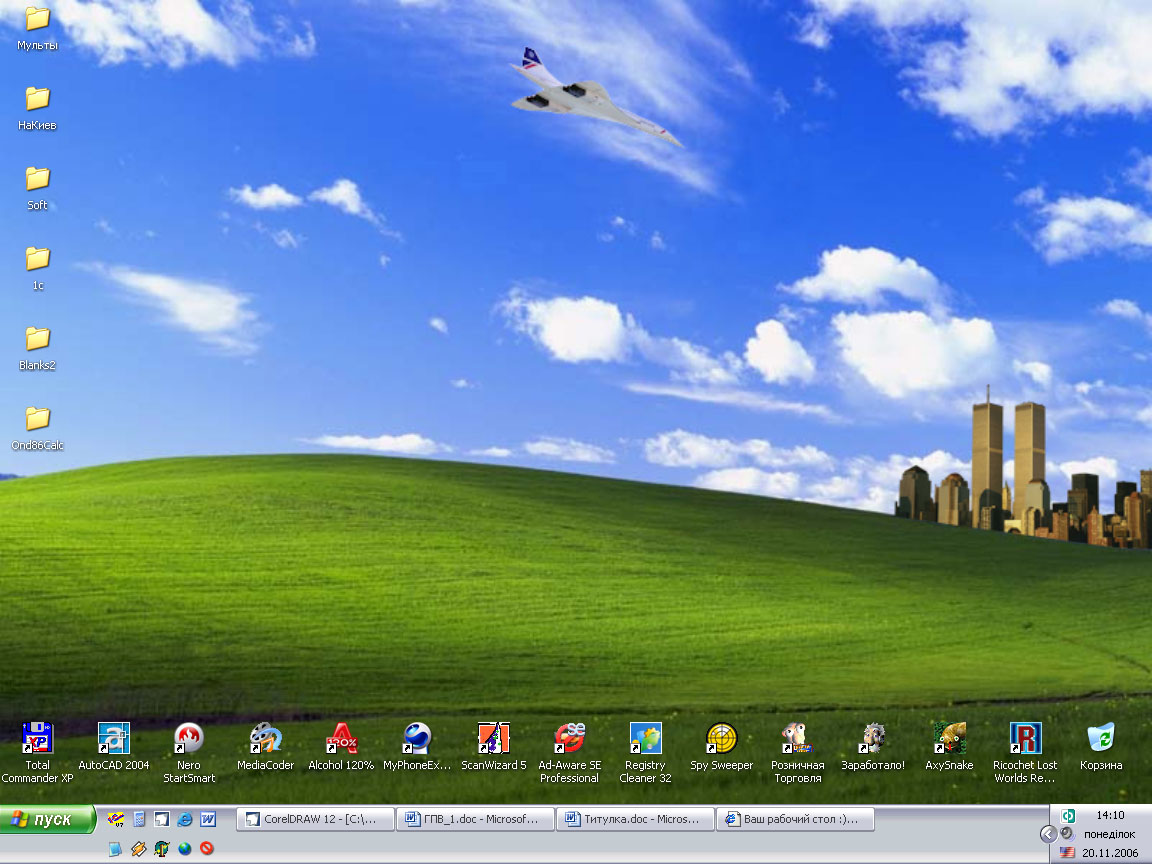
Task: Select Ad-Aware SE Professional icon
Action: [569, 752]
